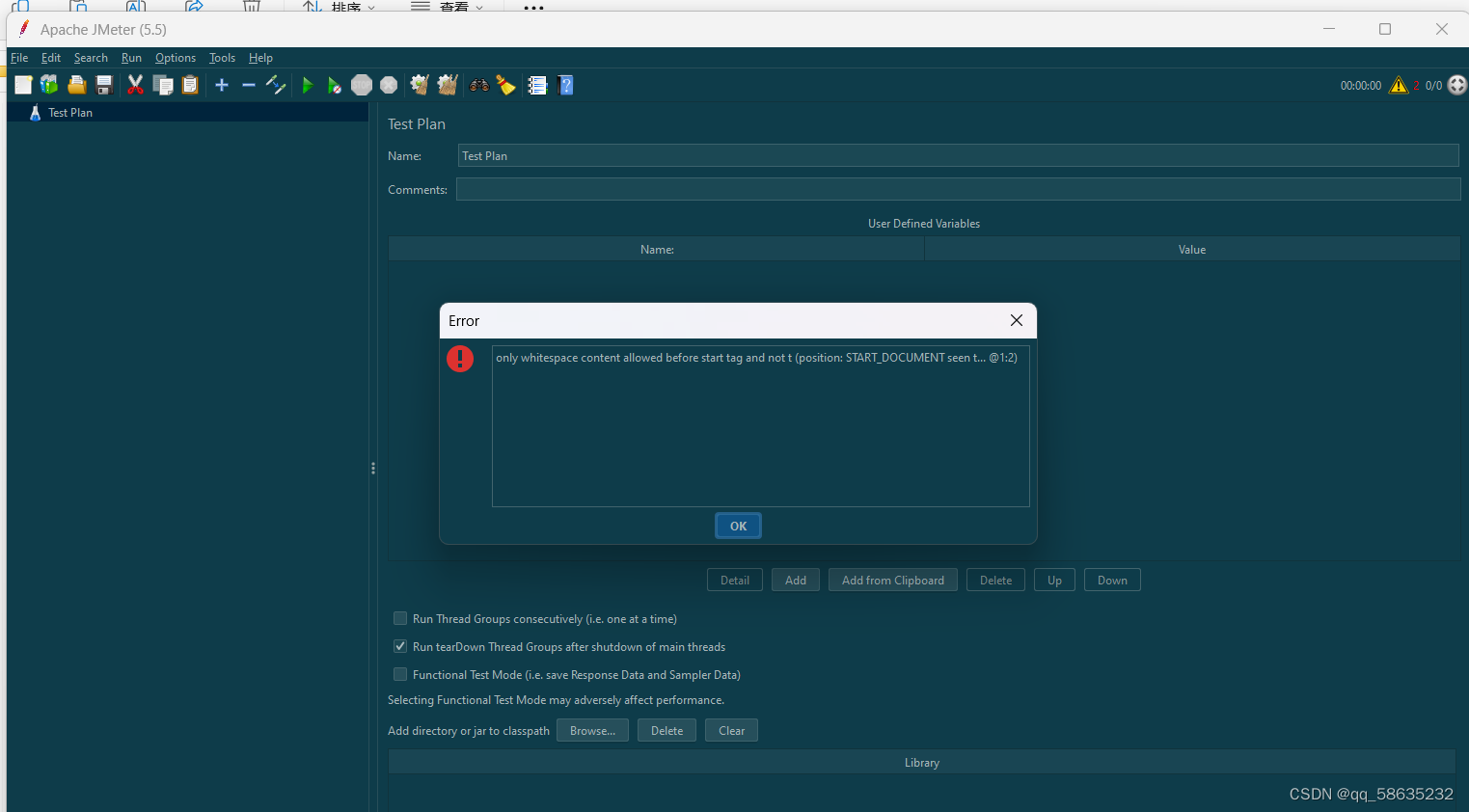Screen dimensions: 1469x812
Task: Click the error message text area
Action: (x=761, y=426)
